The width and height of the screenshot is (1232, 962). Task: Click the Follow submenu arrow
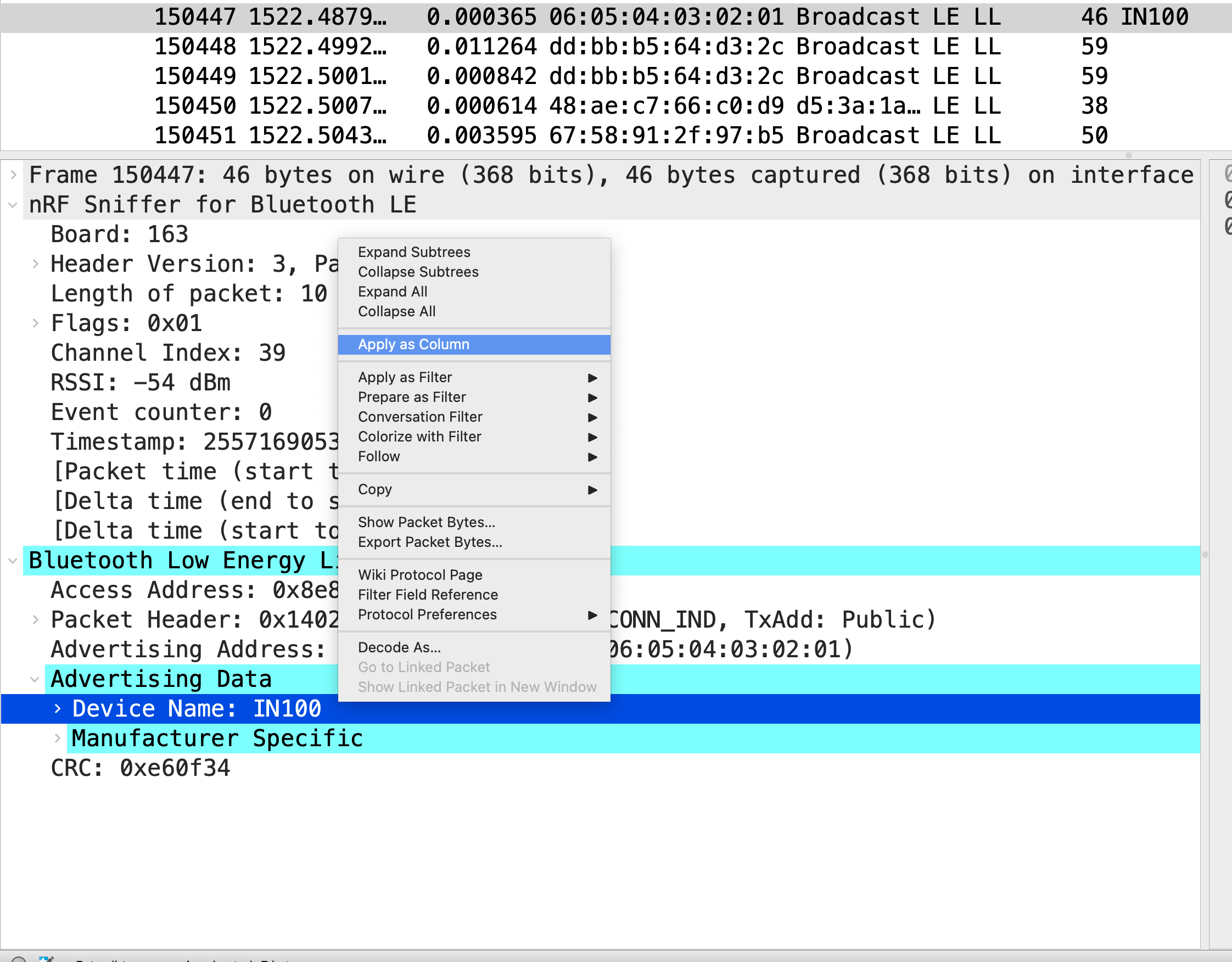click(x=592, y=456)
